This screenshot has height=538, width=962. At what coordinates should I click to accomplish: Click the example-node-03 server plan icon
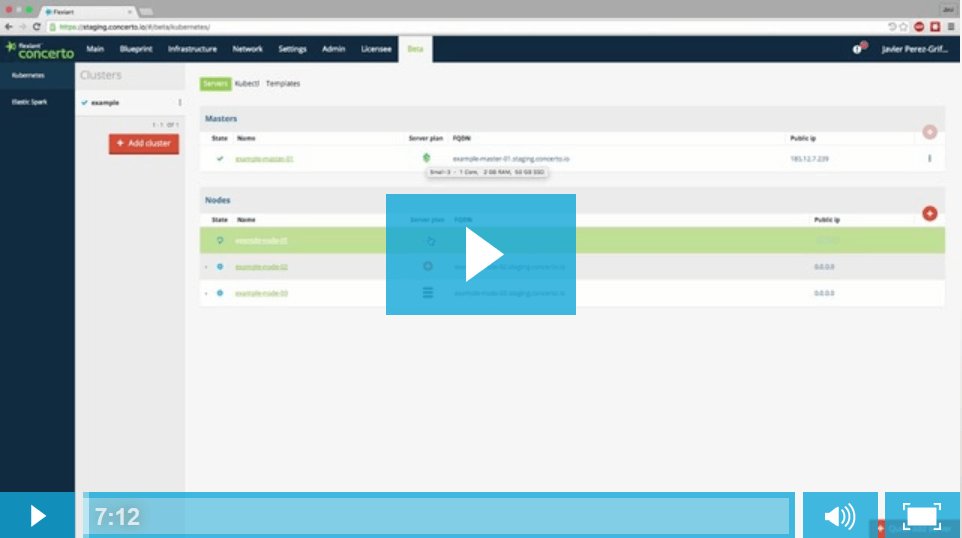428,293
